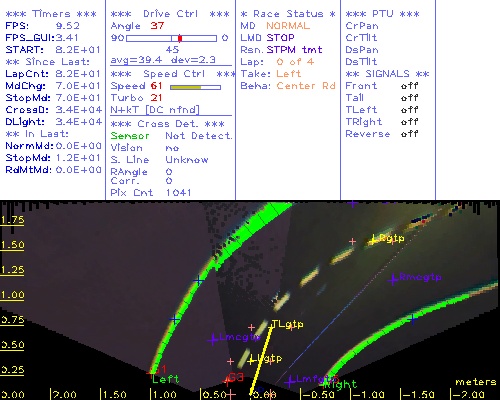This screenshot has width=500, height=400.
Task: Select the Drive Ctrl panel header
Action: tap(170, 14)
